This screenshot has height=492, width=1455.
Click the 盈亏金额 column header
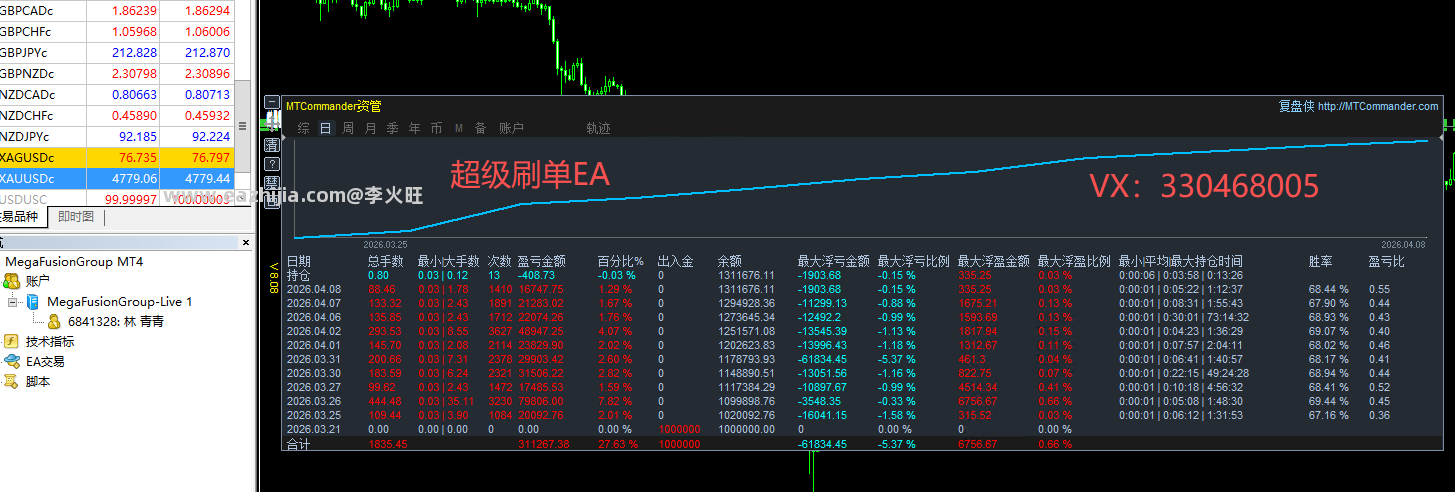542,261
